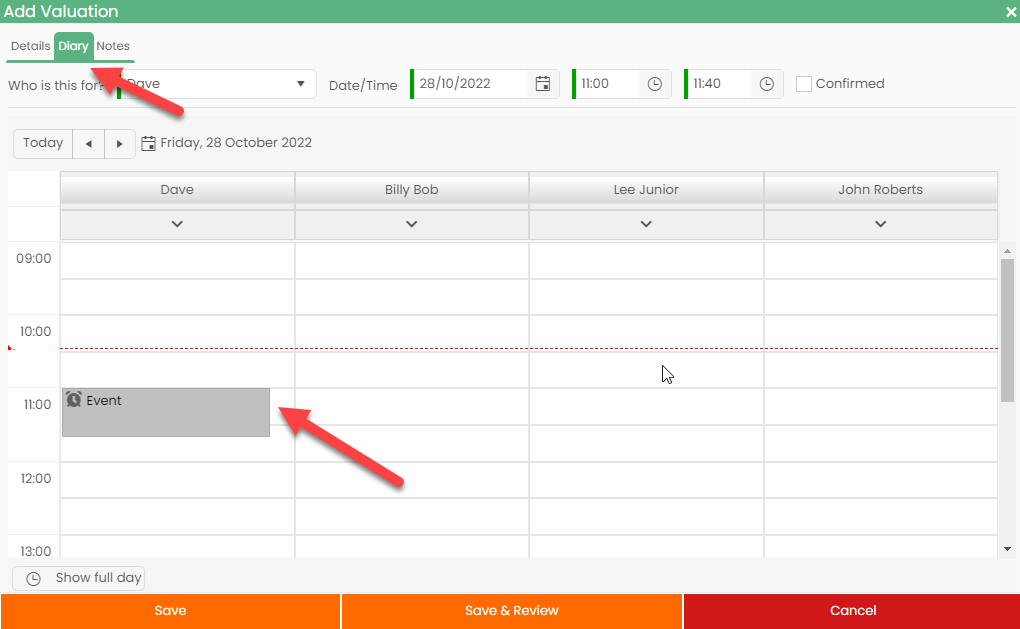The width and height of the screenshot is (1020, 629).
Task: Enable the Confirmed checkbox
Action: (804, 83)
